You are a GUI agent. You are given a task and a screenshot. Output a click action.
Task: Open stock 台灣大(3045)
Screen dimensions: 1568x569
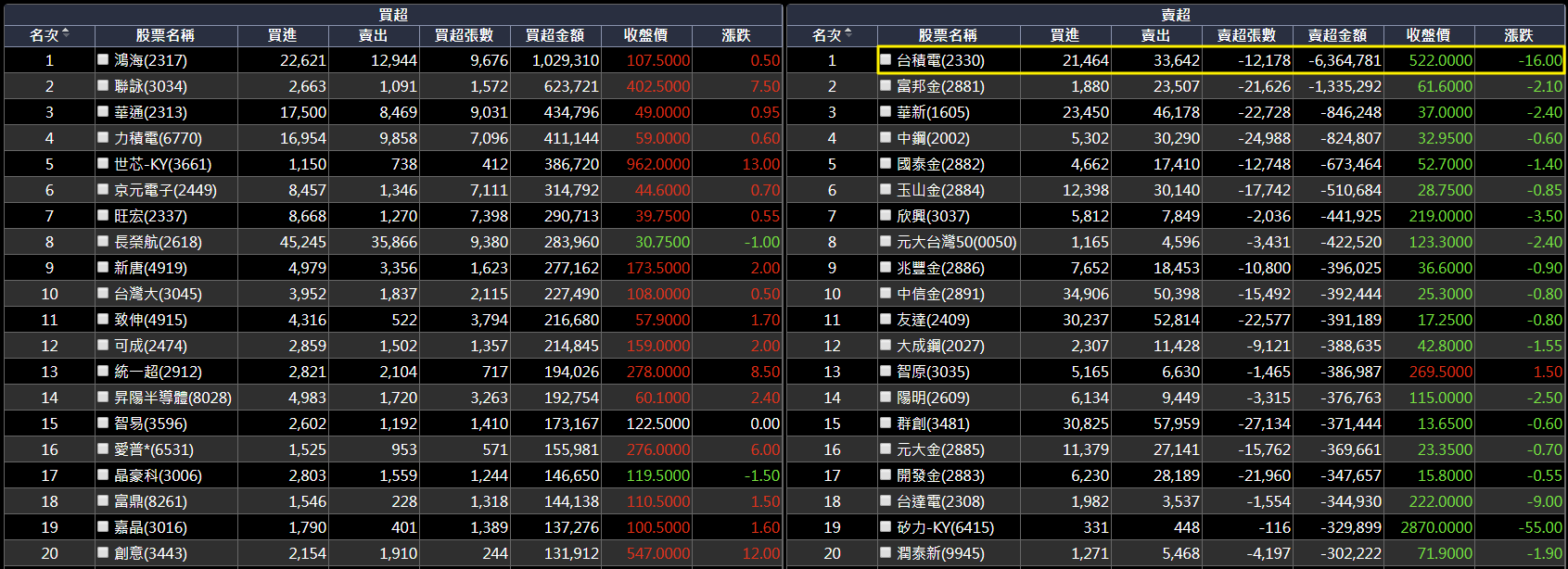(158, 294)
